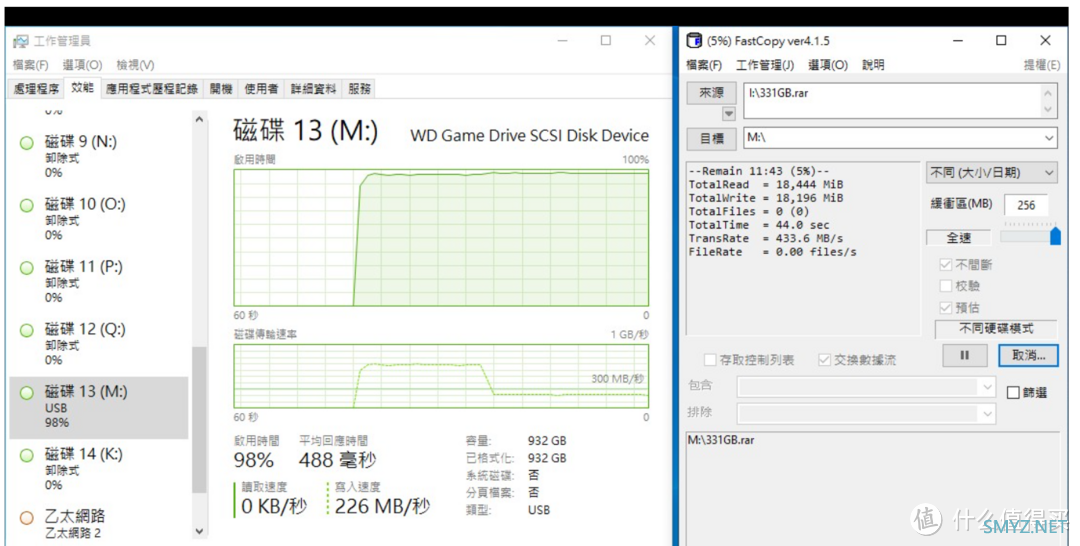Click the sidebar scrollbar thumb in Task Manager
The width and height of the screenshot is (1080, 546).
[199, 420]
